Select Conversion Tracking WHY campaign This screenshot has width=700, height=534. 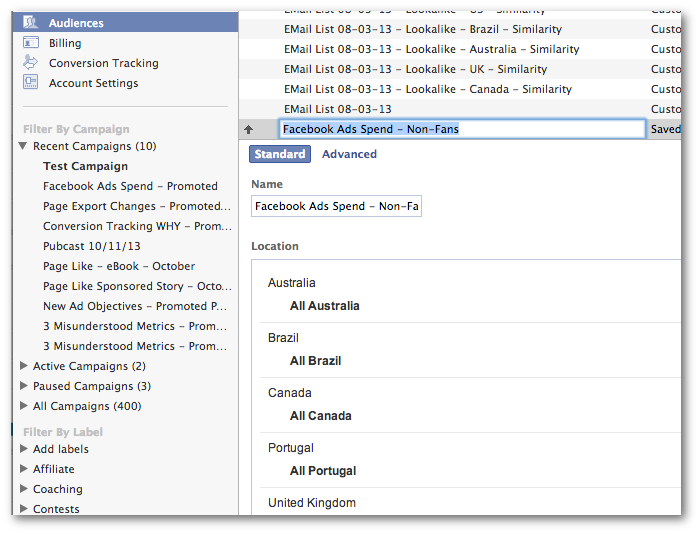coord(137,226)
